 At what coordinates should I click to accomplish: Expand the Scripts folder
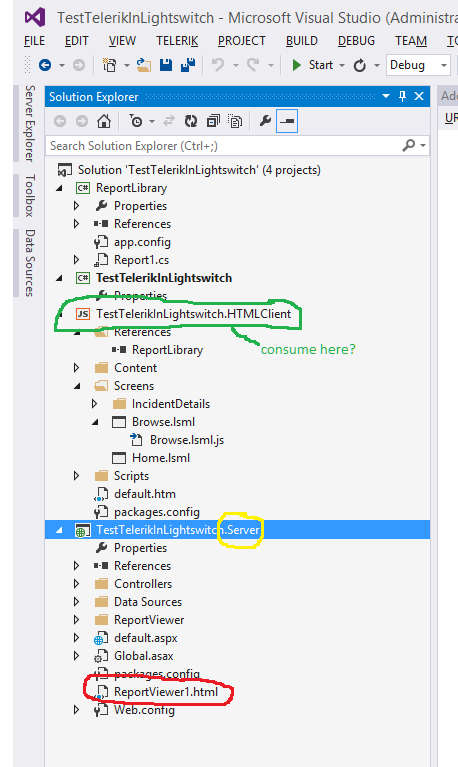click(77, 475)
